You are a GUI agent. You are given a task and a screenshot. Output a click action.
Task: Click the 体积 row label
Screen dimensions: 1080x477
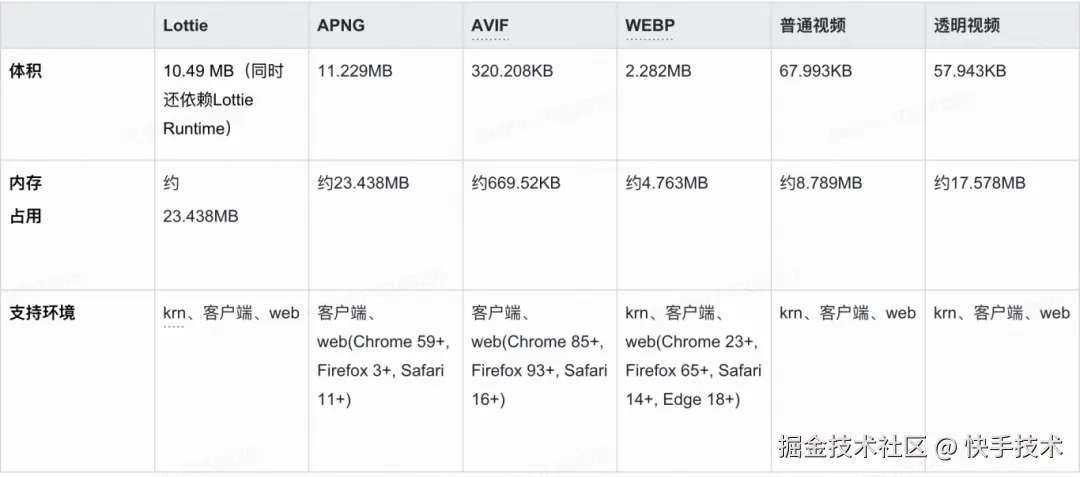pyautogui.click(x=26, y=72)
